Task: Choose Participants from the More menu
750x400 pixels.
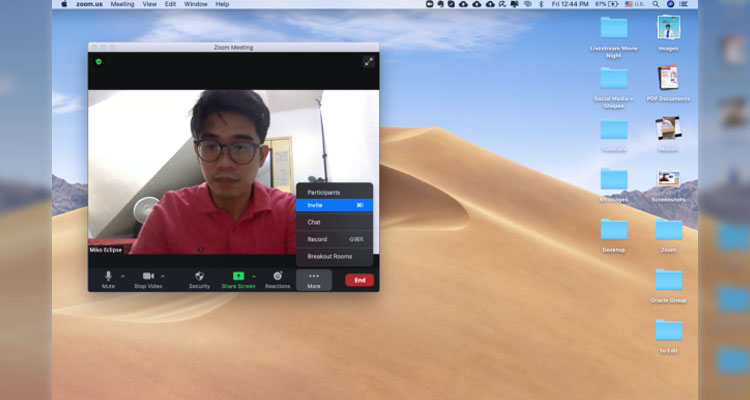Action: [334, 192]
